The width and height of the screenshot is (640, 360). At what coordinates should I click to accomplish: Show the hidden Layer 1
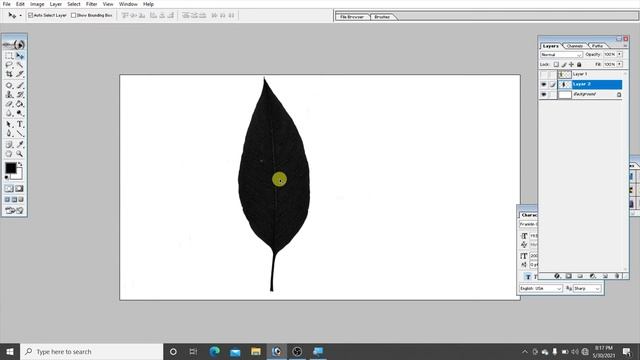click(543, 74)
